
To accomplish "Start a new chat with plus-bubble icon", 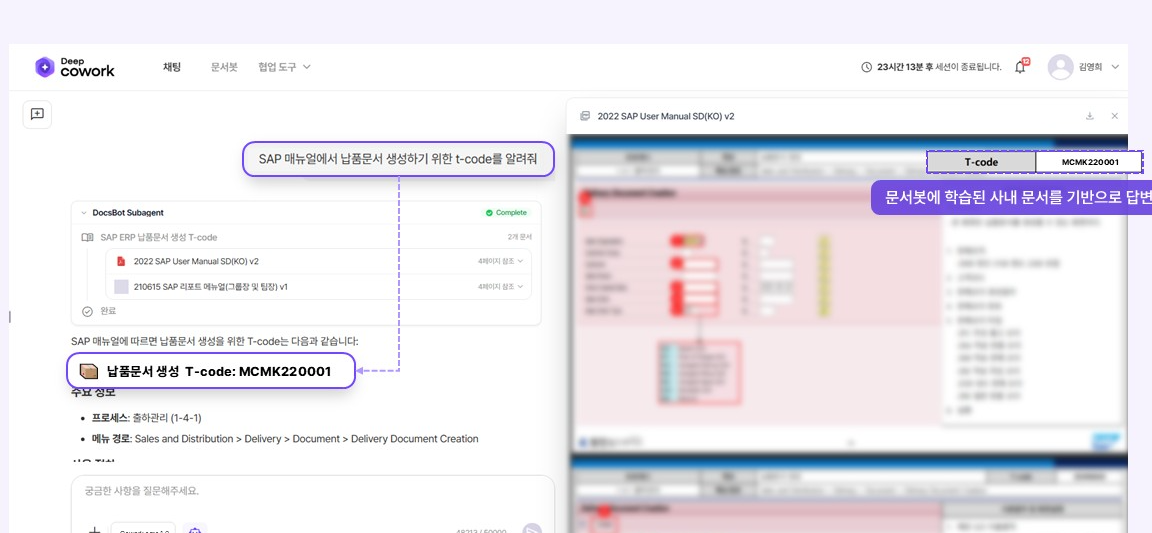I will [37, 114].
